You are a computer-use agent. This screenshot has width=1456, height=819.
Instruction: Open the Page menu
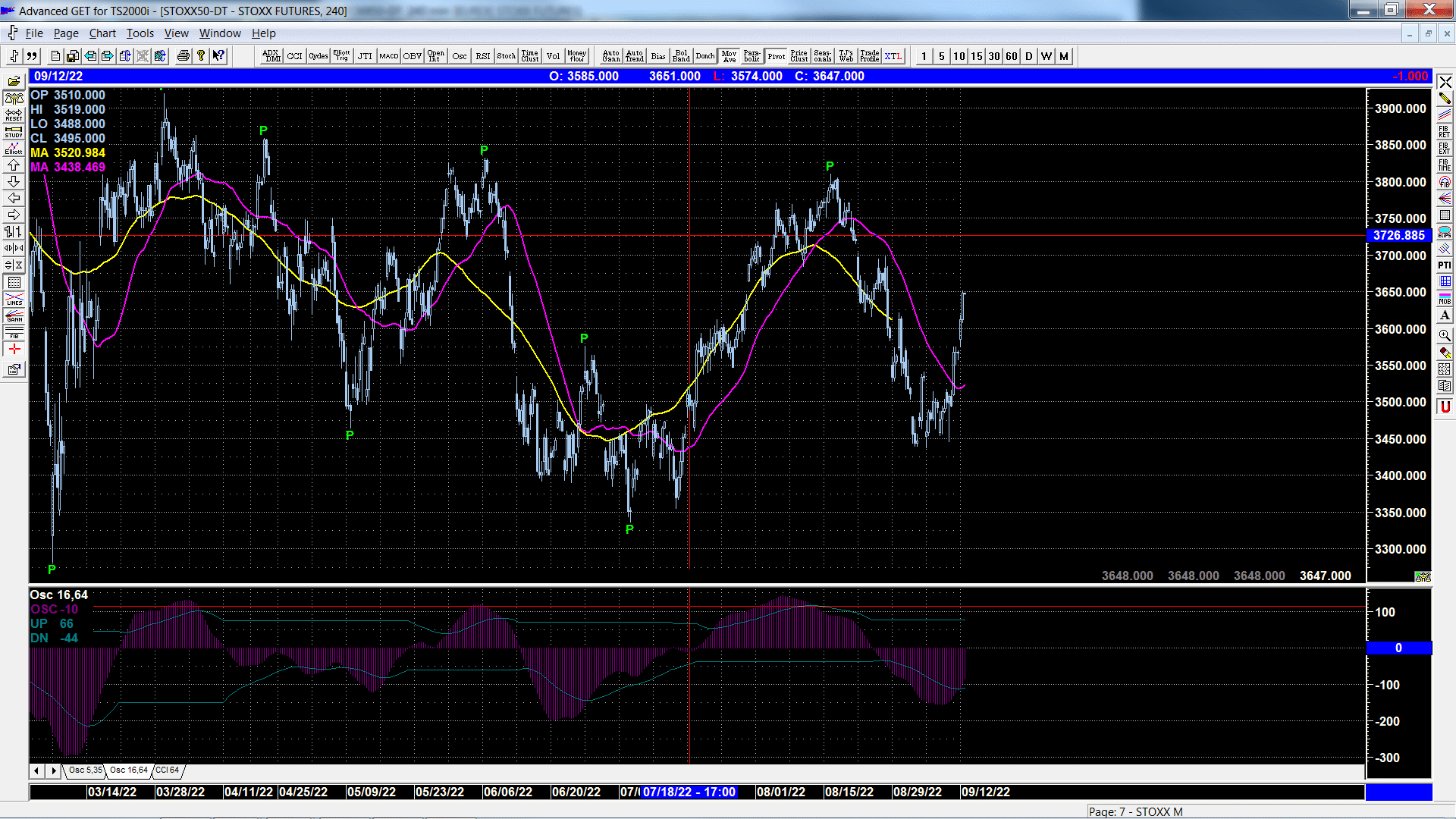(66, 33)
